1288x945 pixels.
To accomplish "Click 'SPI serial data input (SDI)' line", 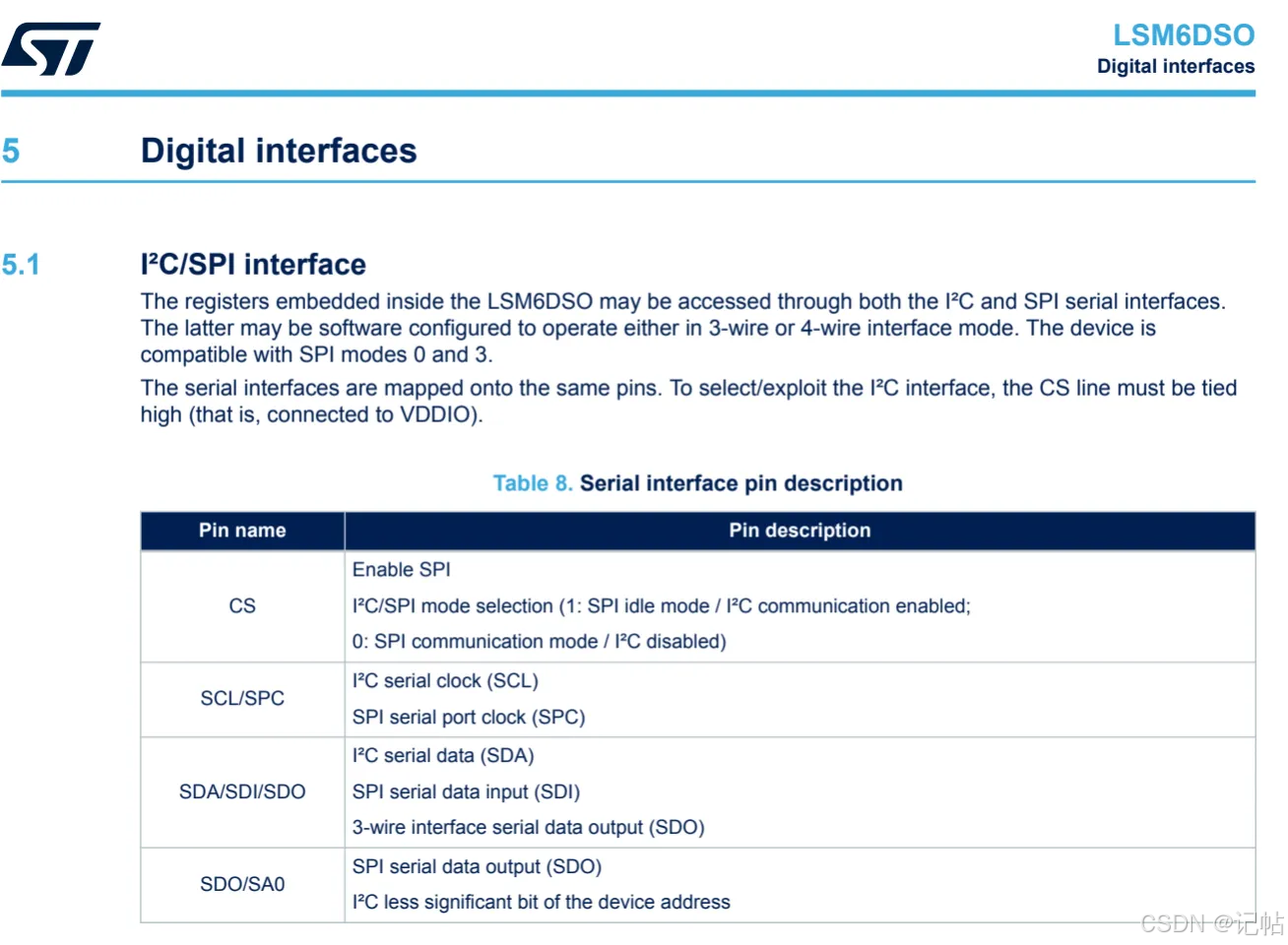I will pos(466,792).
